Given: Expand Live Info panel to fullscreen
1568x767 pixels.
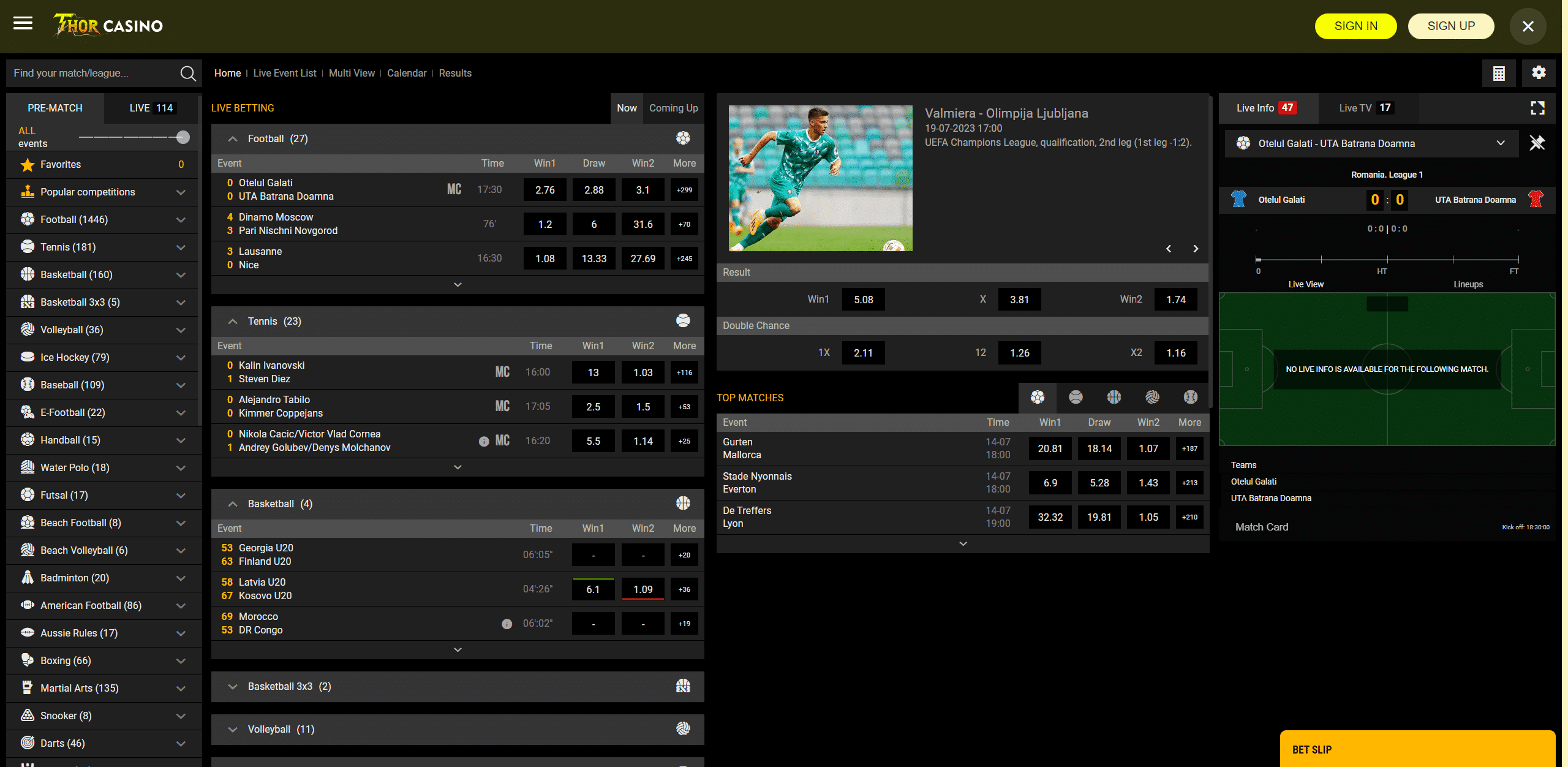Looking at the screenshot, I should pyautogui.click(x=1537, y=108).
